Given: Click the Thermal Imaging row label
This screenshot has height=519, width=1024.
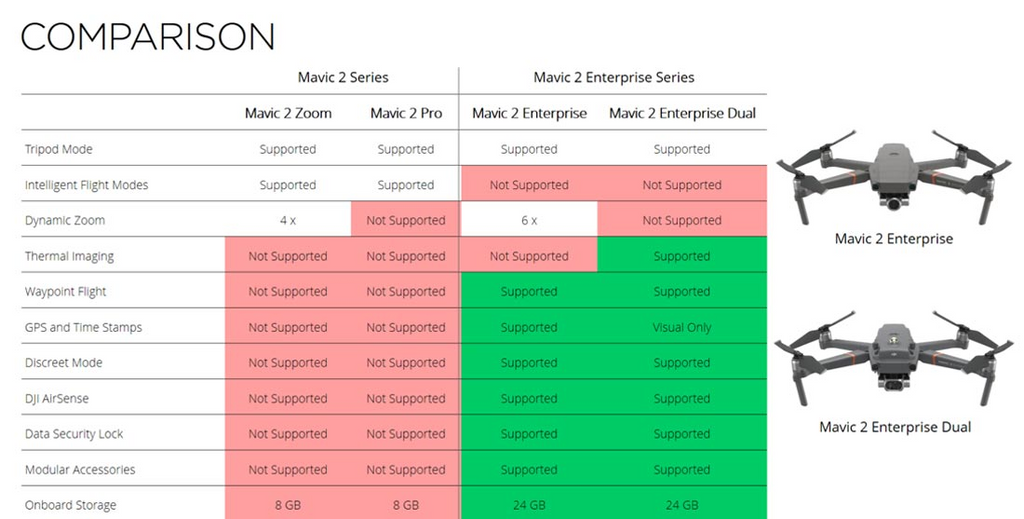Looking at the screenshot, I should pyautogui.click(x=69, y=256).
